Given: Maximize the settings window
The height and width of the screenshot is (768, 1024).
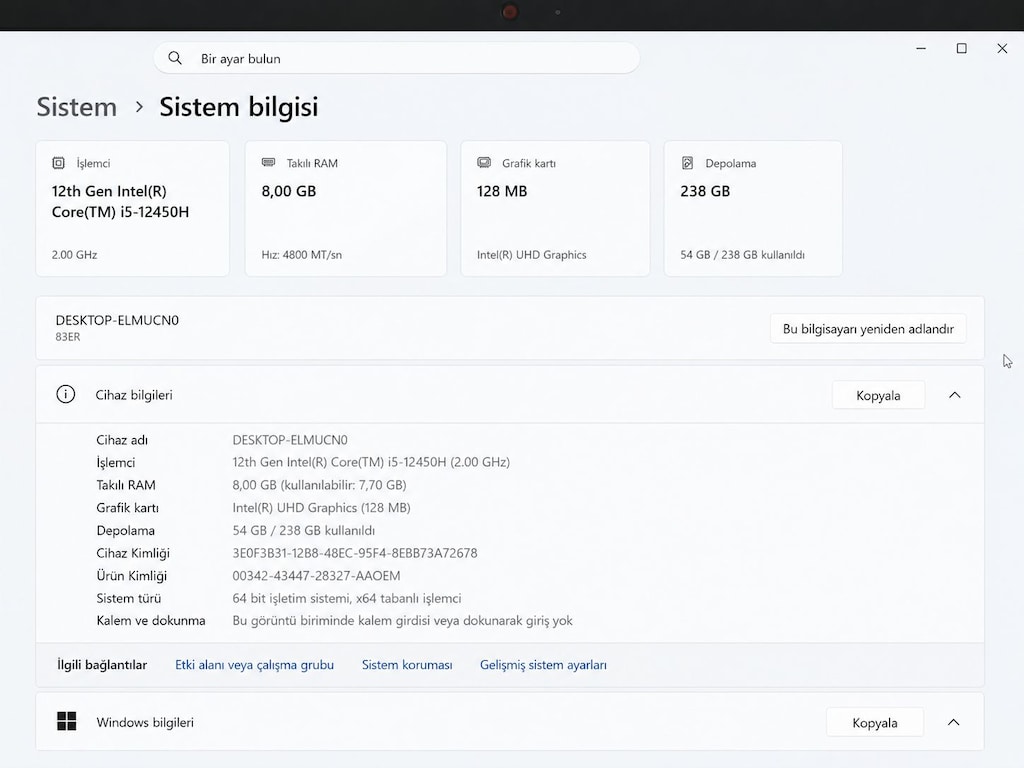Looking at the screenshot, I should 961,48.
